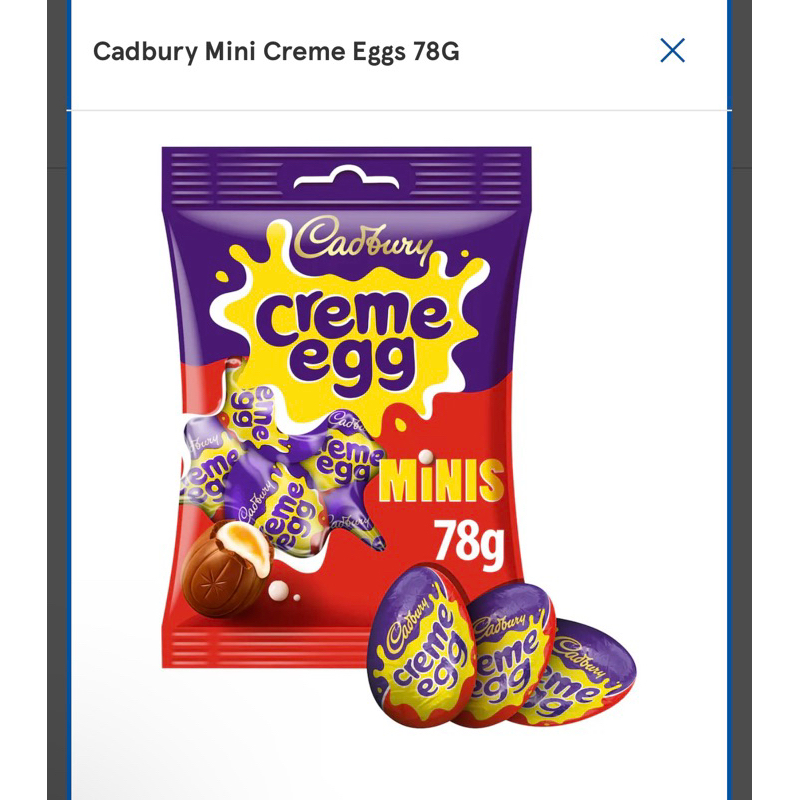800x800 pixels.
Task: Click the middle foil-wrapped creme egg
Action: pos(510,658)
